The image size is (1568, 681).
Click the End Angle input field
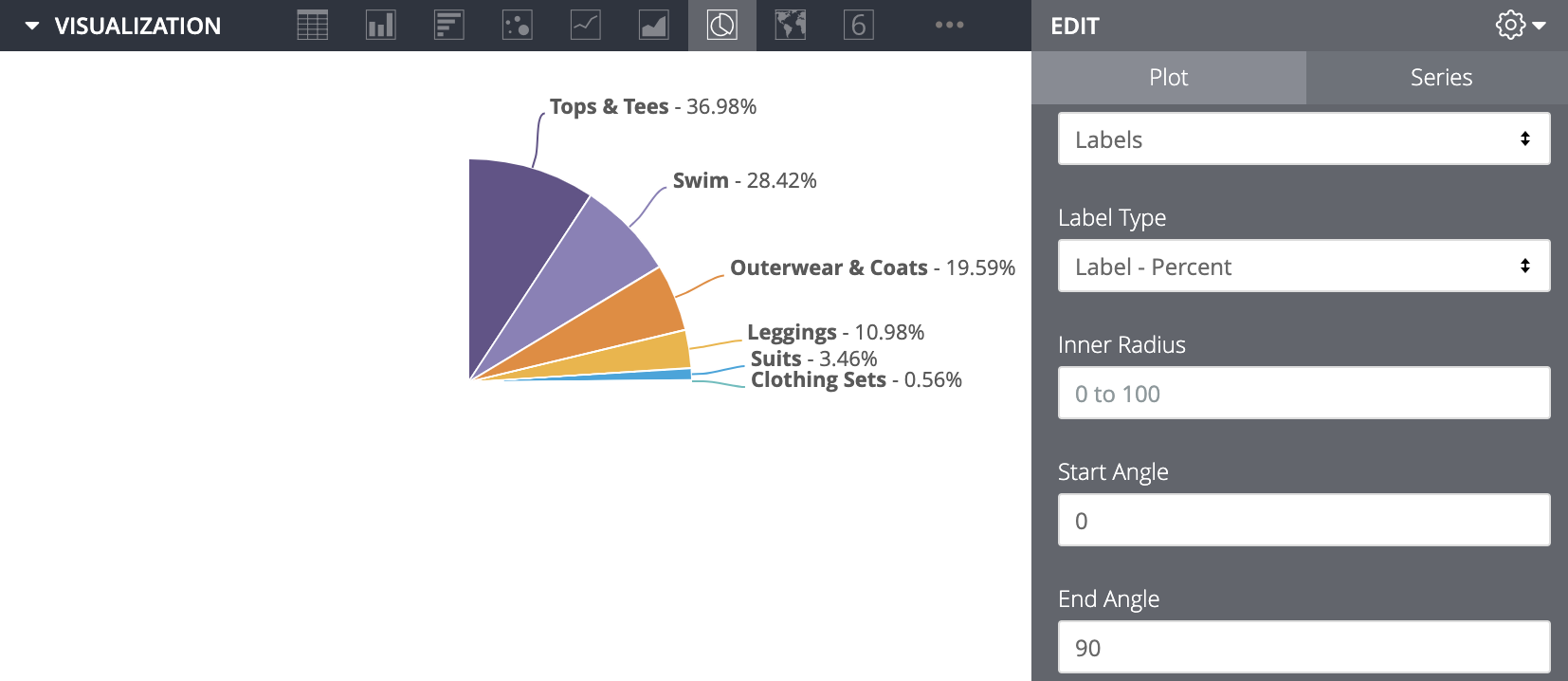tap(1304, 648)
